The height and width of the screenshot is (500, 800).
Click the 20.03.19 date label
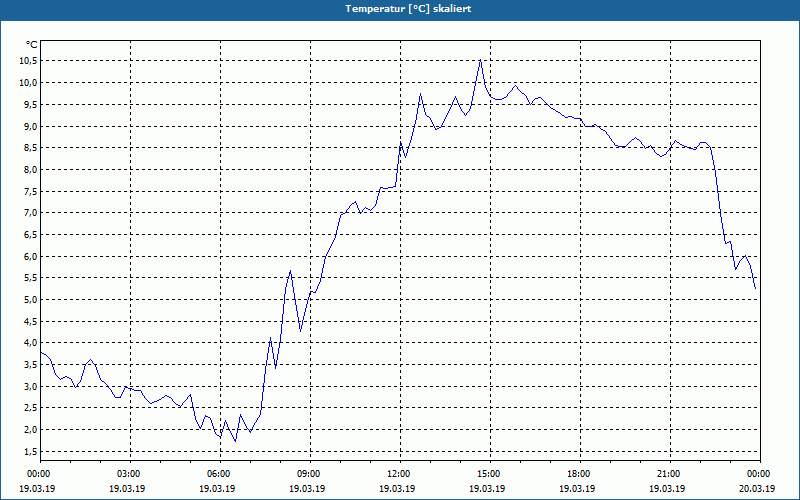(x=757, y=489)
